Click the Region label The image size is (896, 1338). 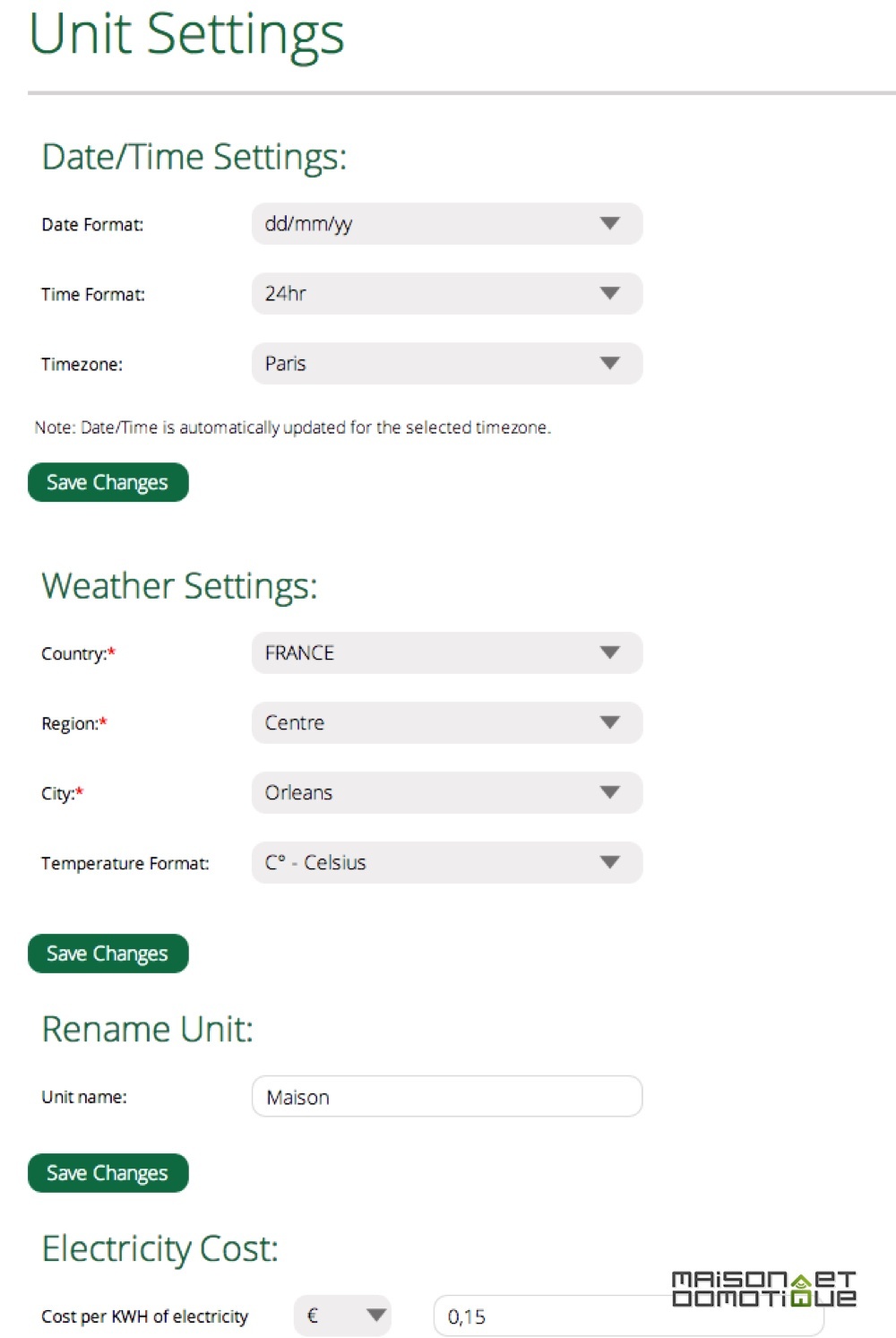[x=73, y=724]
